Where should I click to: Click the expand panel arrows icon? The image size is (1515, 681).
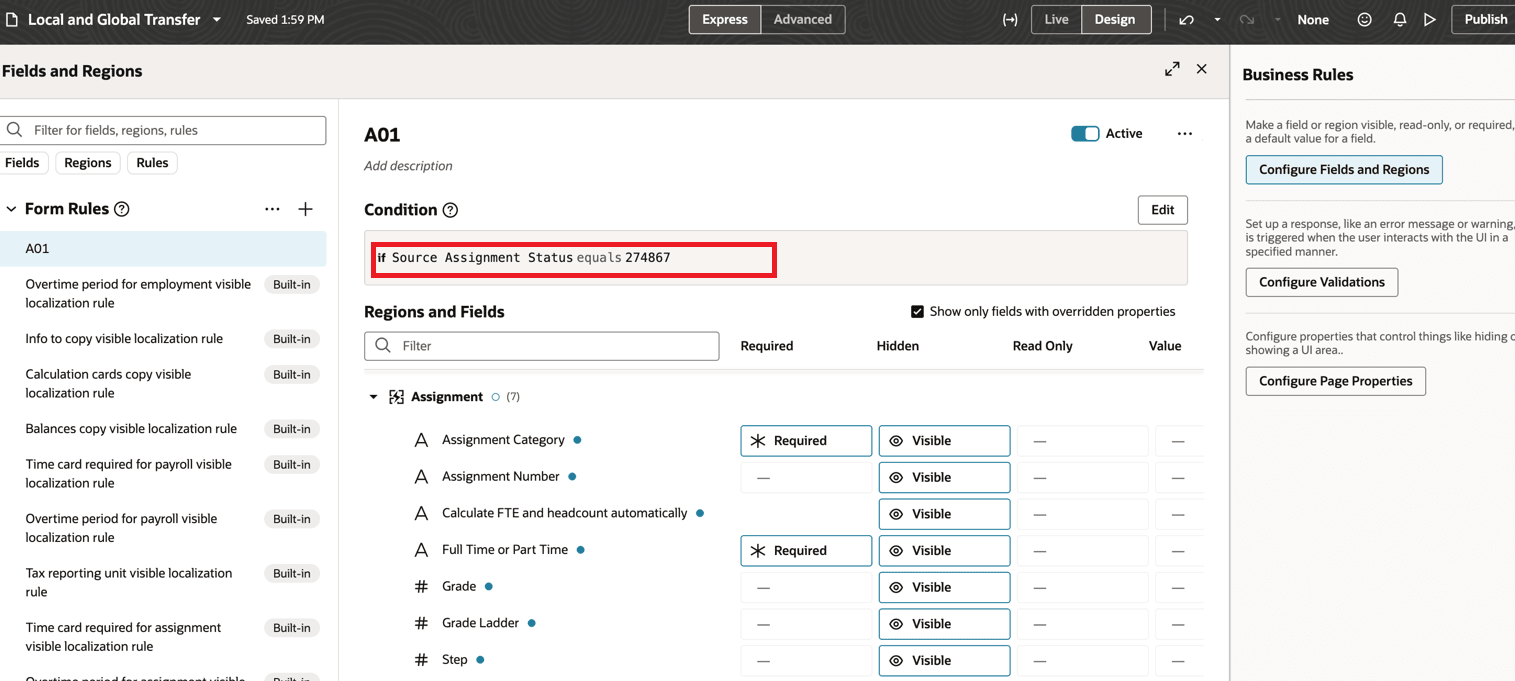1172,69
